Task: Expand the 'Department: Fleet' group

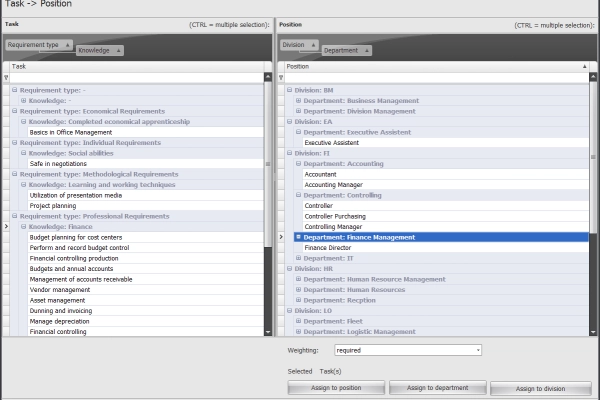Action: point(298,321)
